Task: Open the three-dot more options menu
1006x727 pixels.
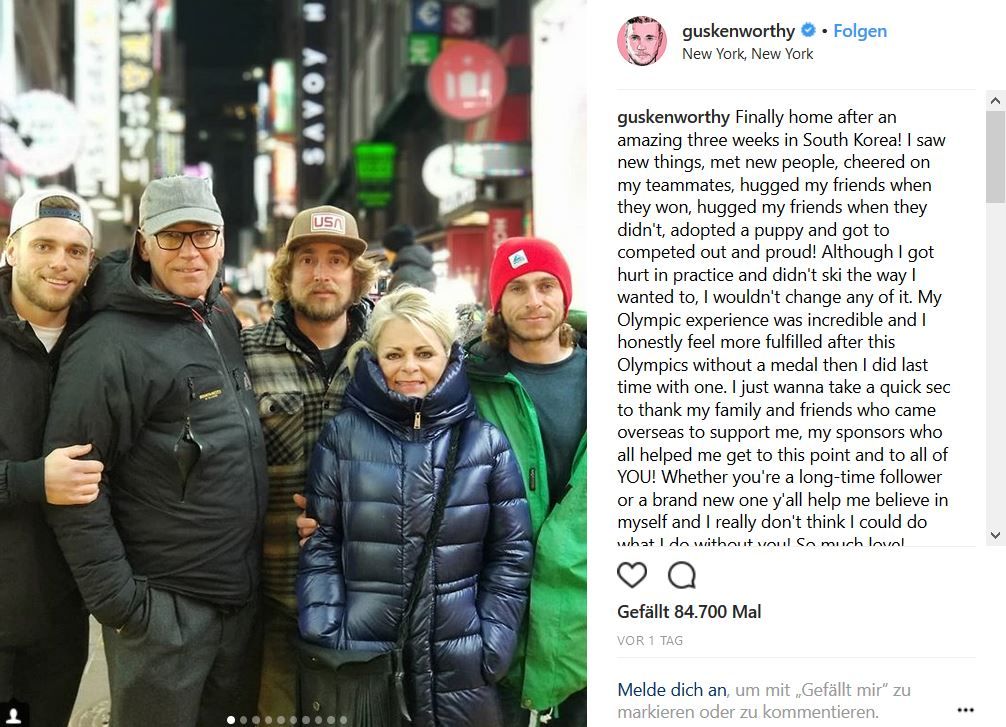Action: [x=965, y=710]
